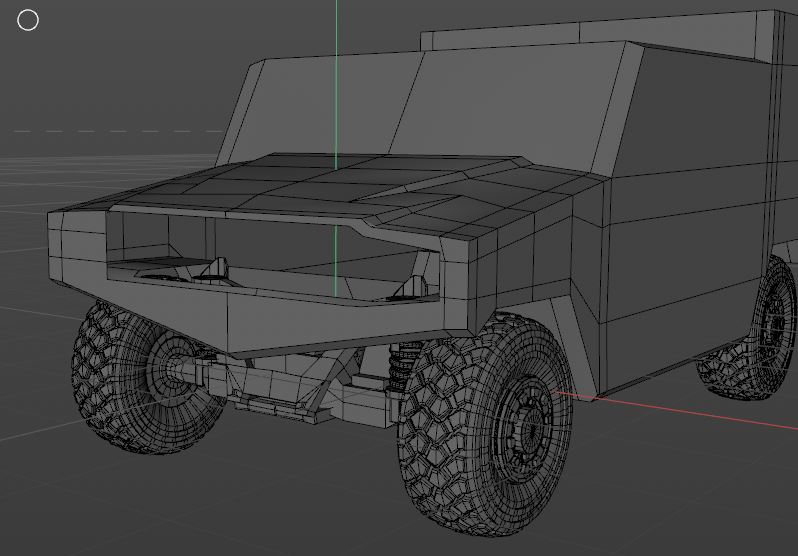This screenshot has height=556, width=798.
Task: Click the right tow hook bracket inside the grille opening
Action: point(411,288)
